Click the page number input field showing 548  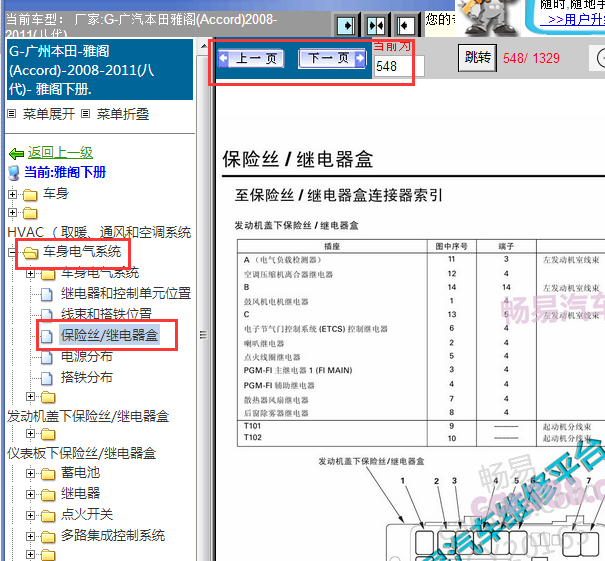point(399,66)
